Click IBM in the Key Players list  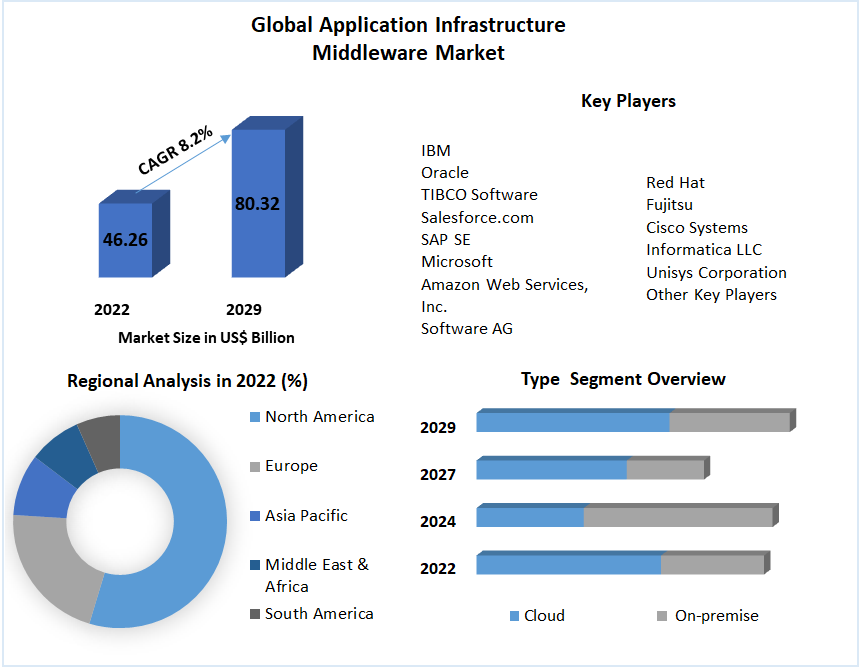(x=436, y=151)
